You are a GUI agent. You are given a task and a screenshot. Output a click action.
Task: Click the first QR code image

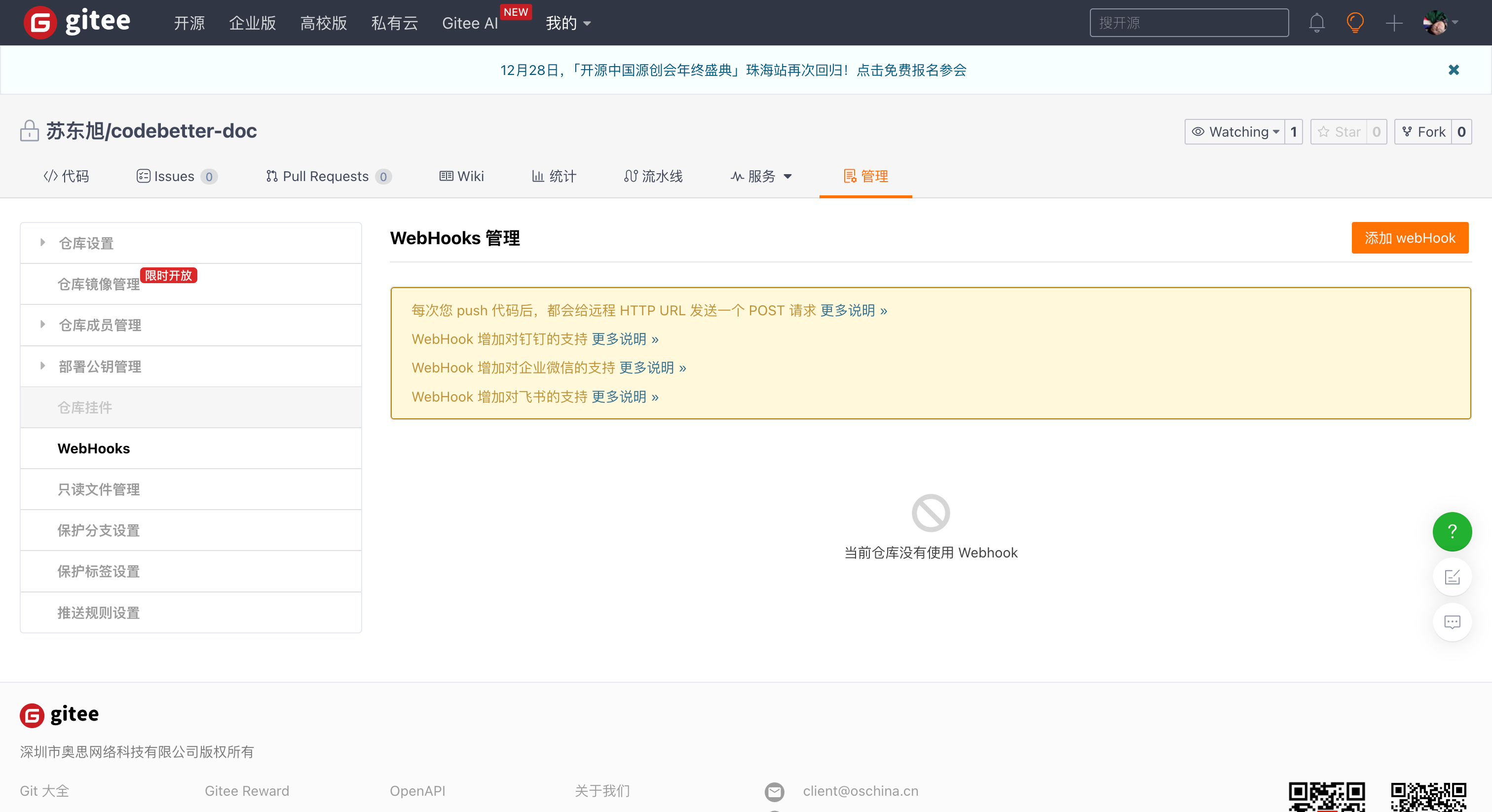click(1326, 797)
